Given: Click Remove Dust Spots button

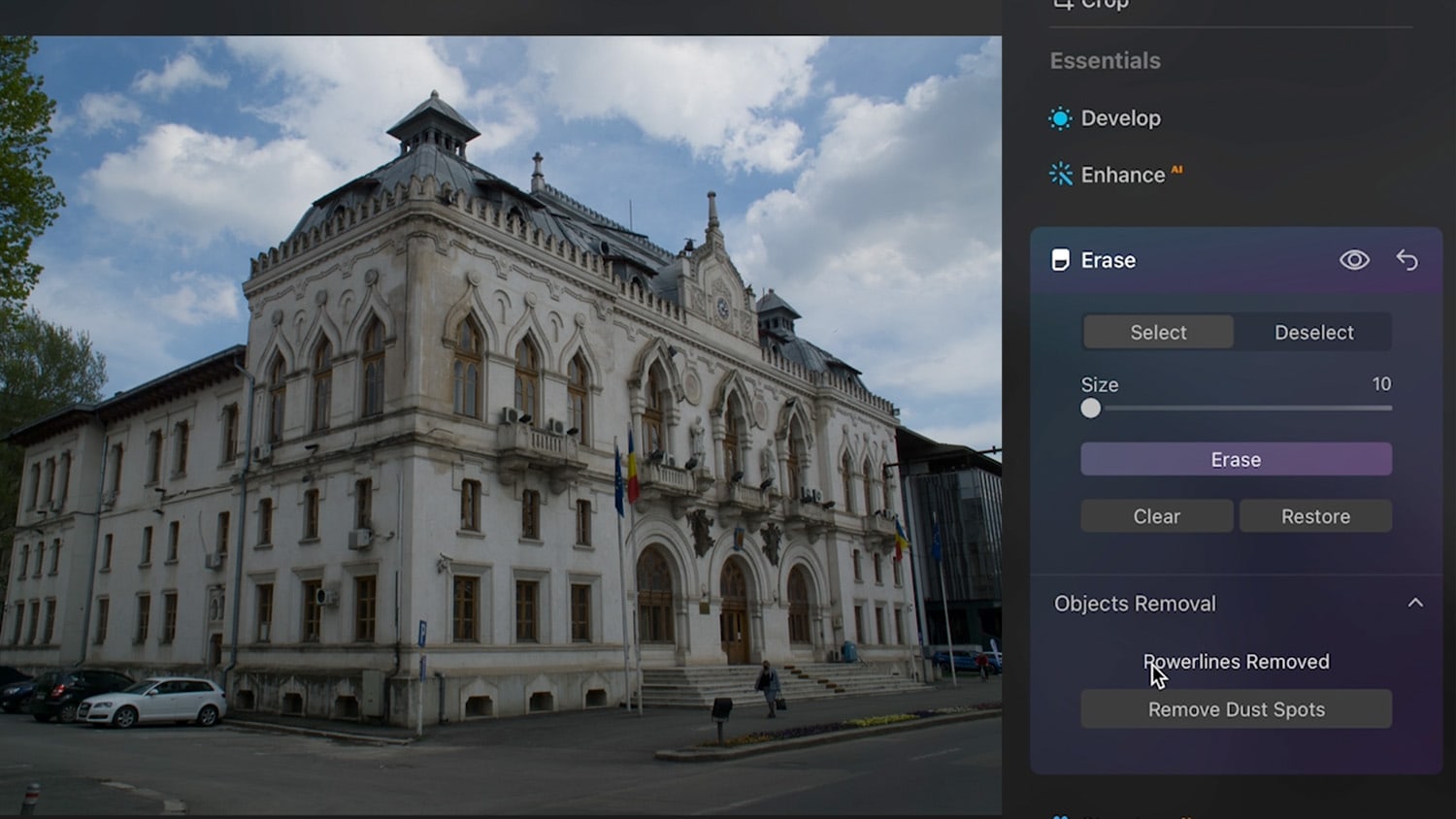Looking at the screenshot, I should [x=1236, y=709].
